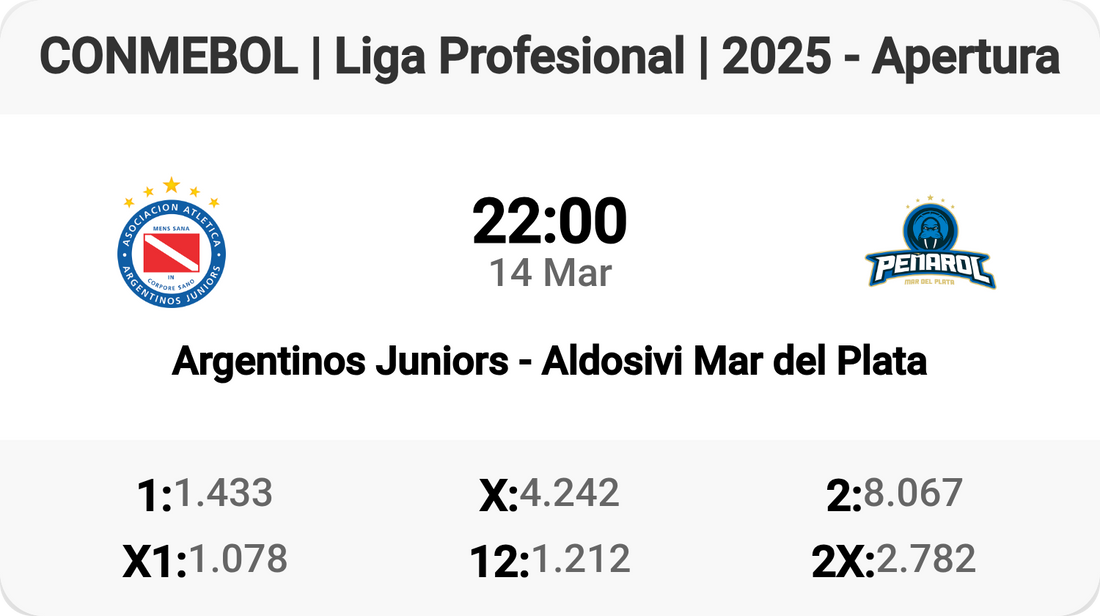
Task: Click the bold "2X:" market label
Action: [842, 562]
